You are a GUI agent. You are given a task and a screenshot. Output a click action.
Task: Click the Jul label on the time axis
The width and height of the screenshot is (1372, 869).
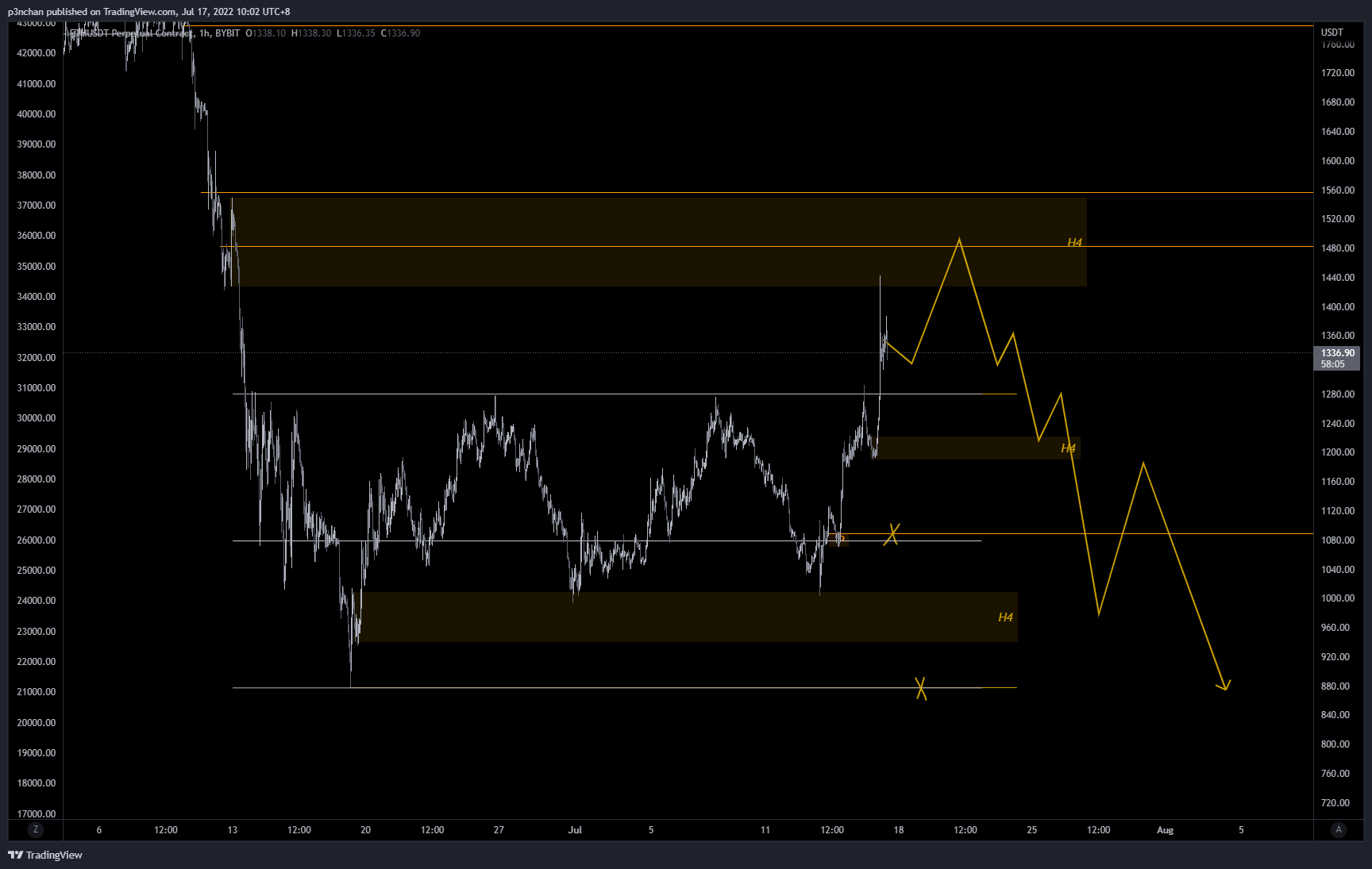[575, 830]
